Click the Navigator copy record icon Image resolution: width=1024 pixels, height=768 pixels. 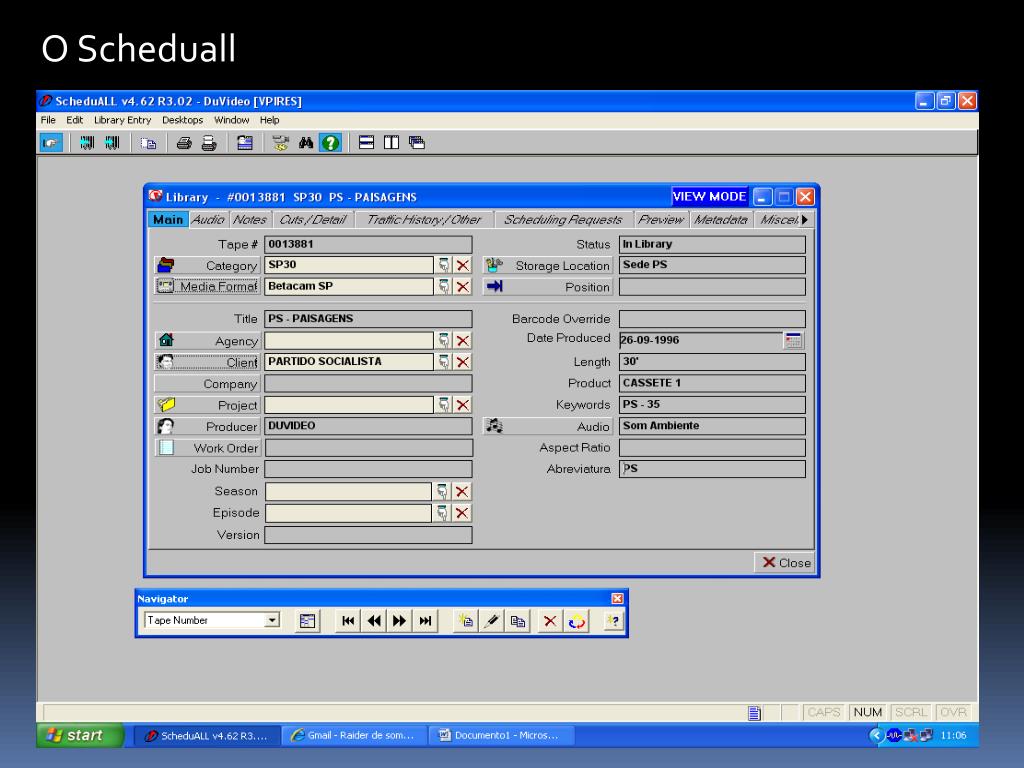[518, 621]
